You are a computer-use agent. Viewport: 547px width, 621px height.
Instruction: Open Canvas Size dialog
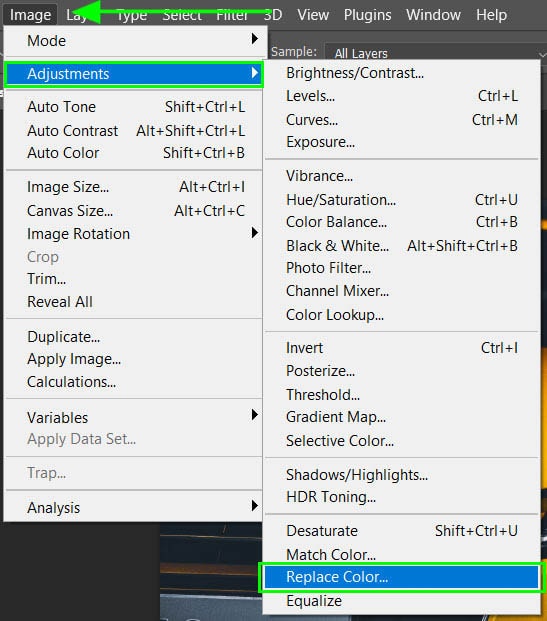(x=133, y=211)
